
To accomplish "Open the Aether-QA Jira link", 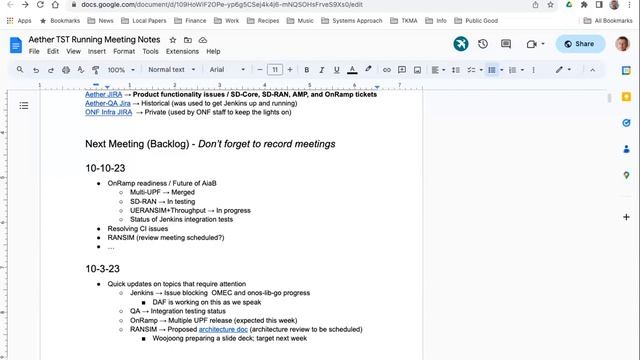I will 108,103.
